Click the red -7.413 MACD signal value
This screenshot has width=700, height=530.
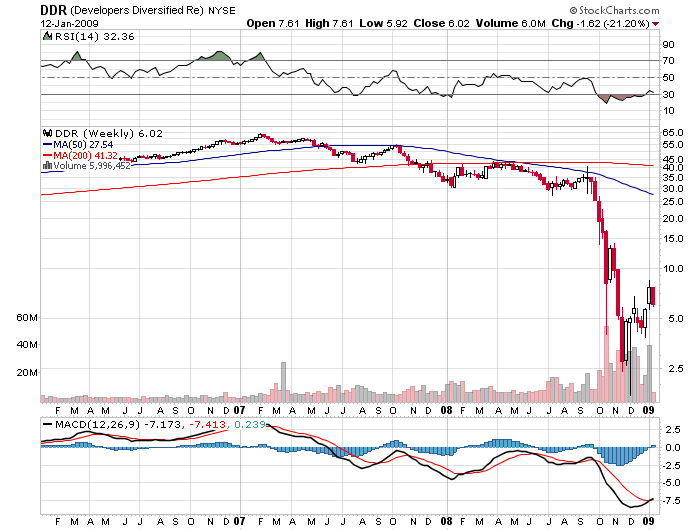pos(209,424)
